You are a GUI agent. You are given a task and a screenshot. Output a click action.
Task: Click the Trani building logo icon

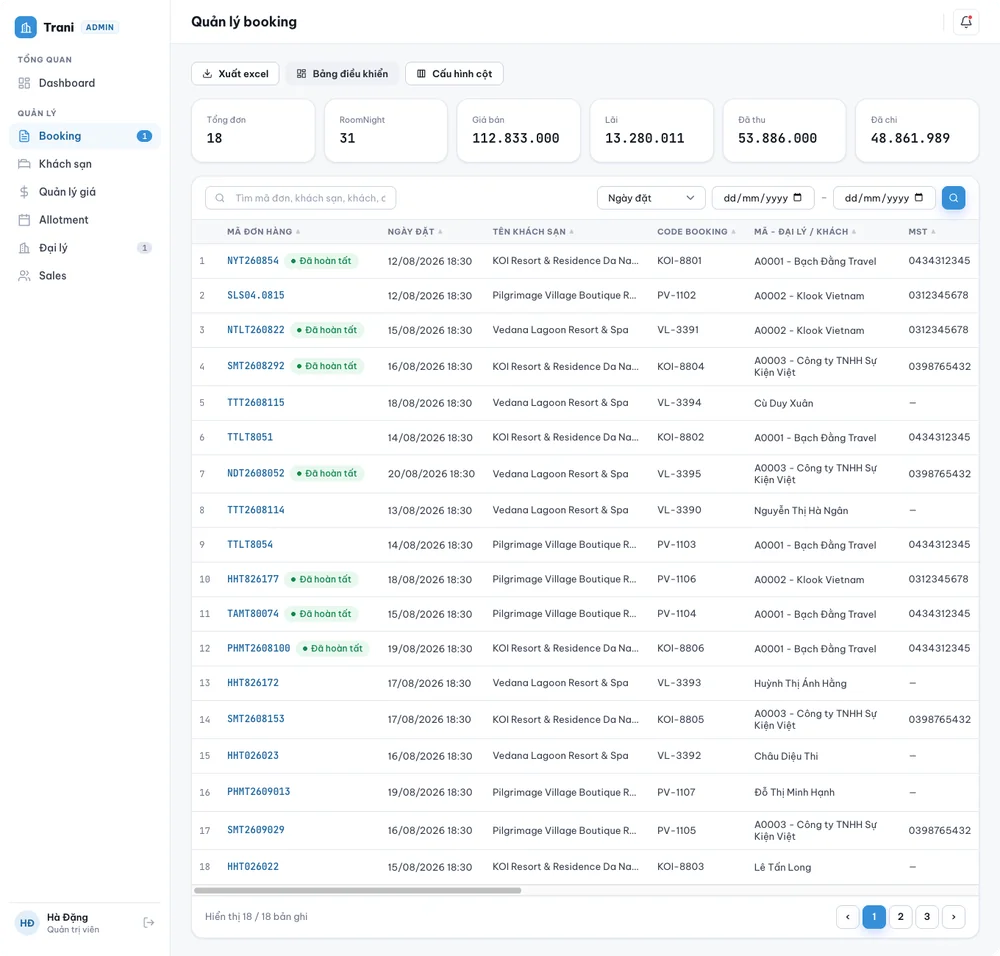[26, 27]
